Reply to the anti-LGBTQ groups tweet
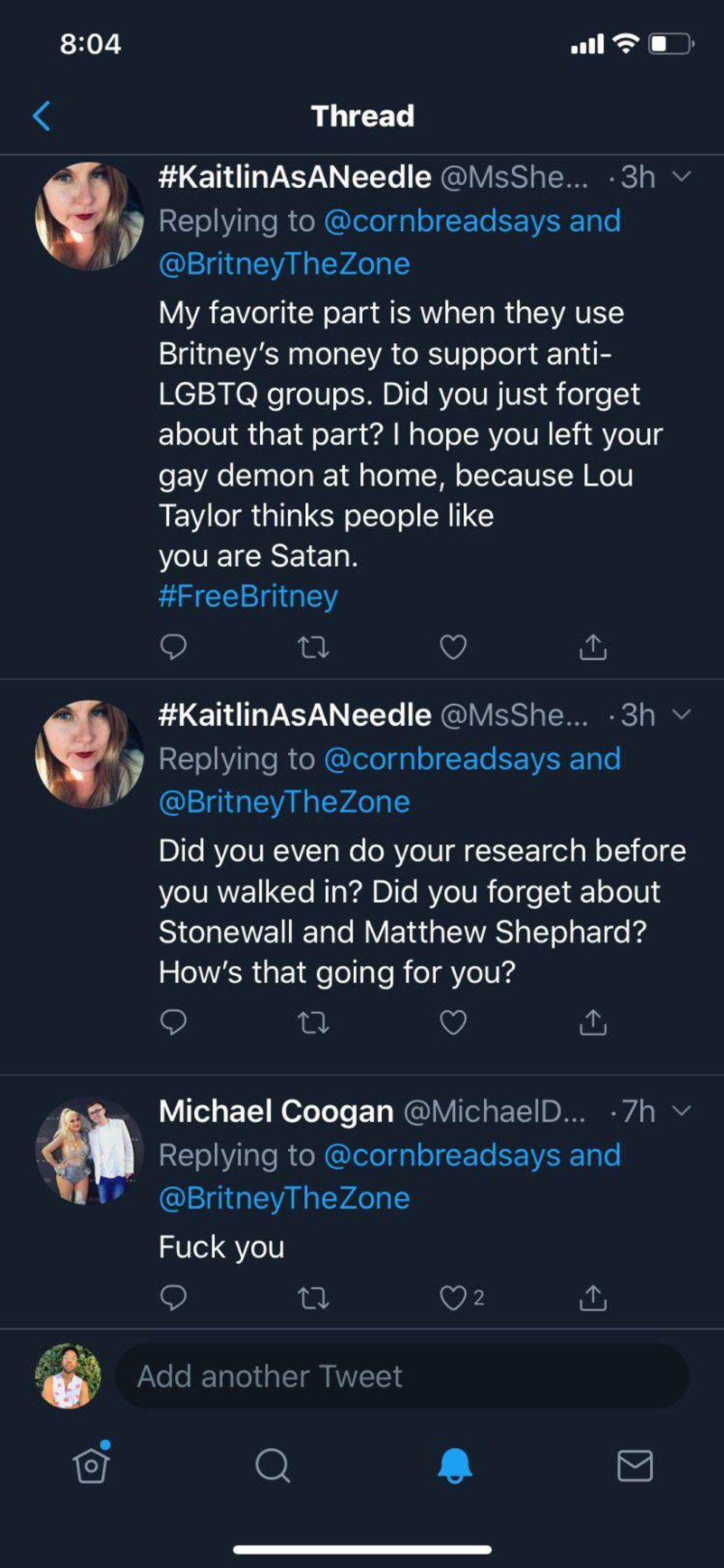 coord(173,647)
